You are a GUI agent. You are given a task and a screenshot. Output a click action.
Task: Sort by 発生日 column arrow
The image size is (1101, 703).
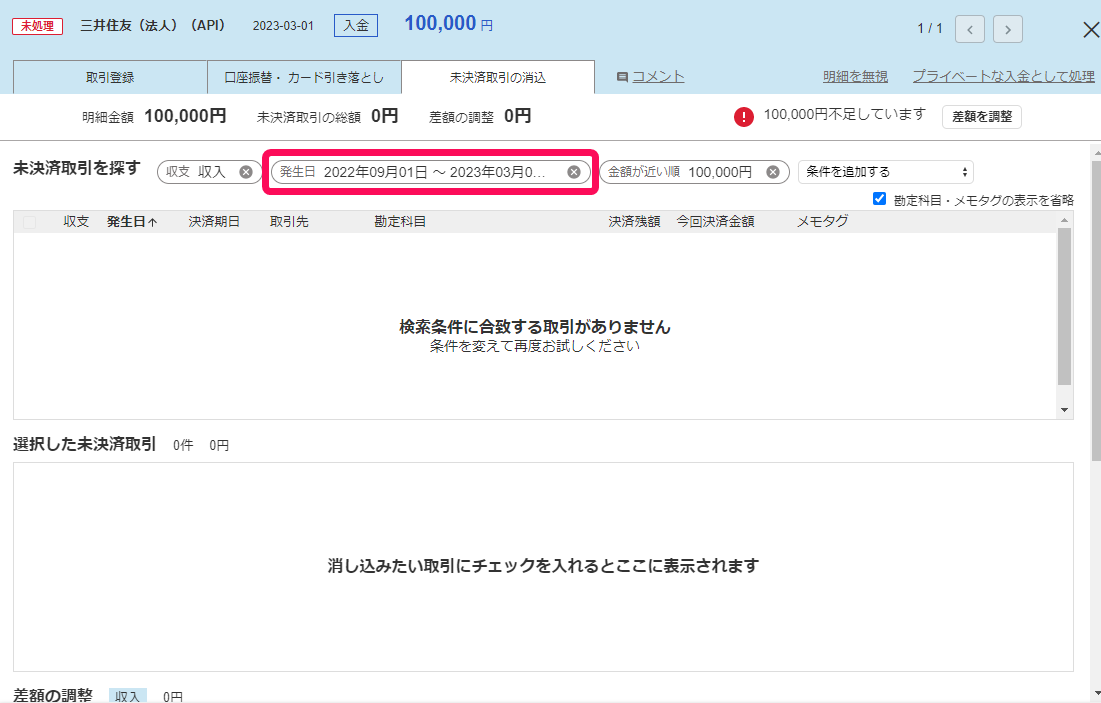[152, 222]
